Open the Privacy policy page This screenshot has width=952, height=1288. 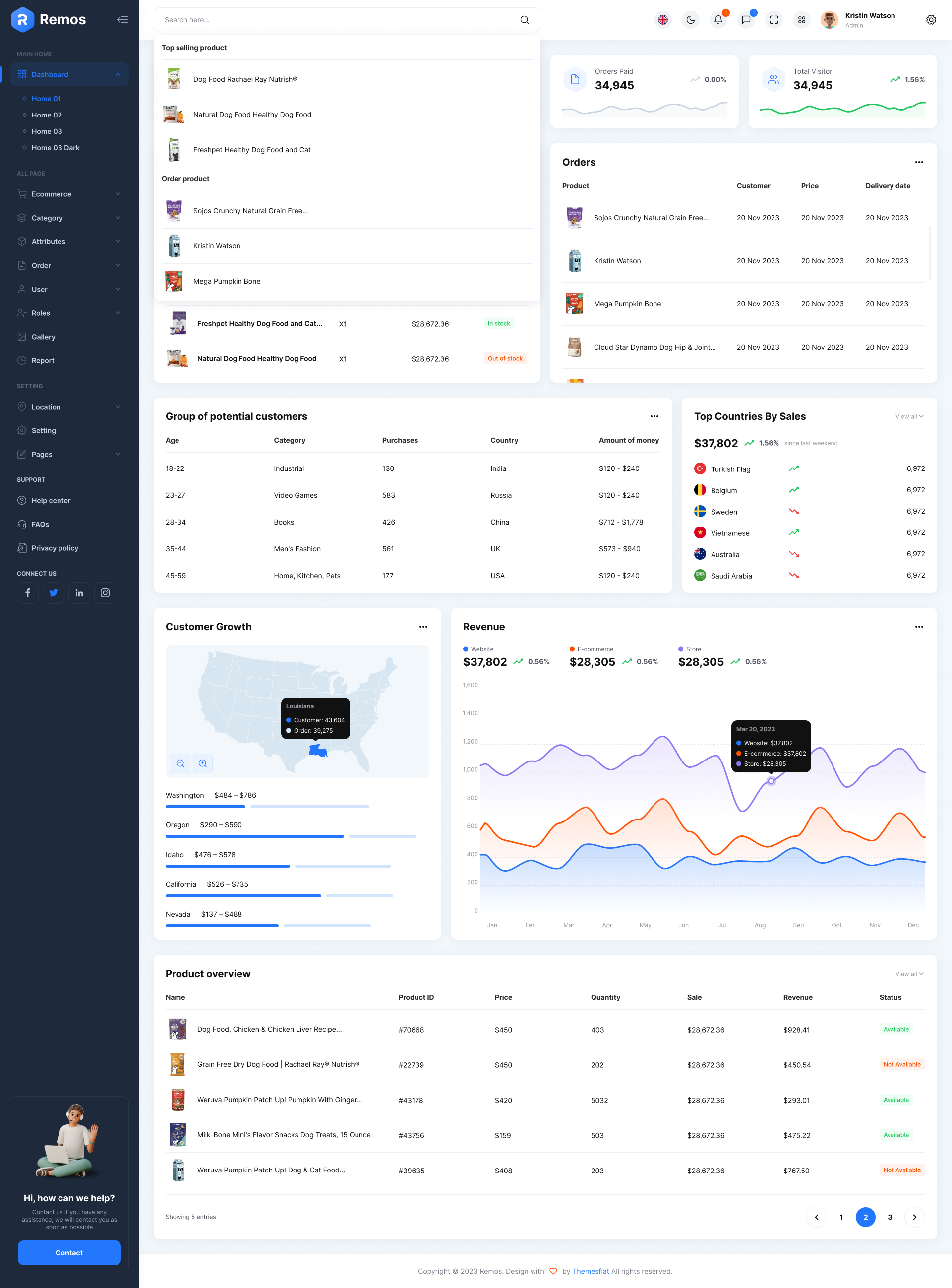[55, 548]
